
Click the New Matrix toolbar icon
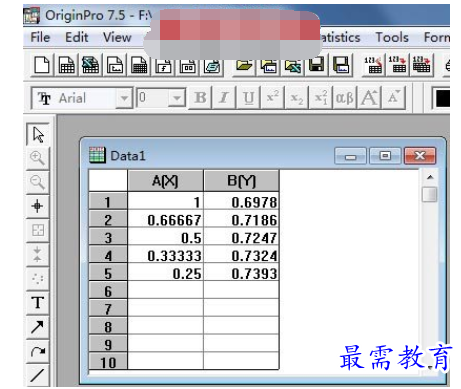(x=139, y=65)
